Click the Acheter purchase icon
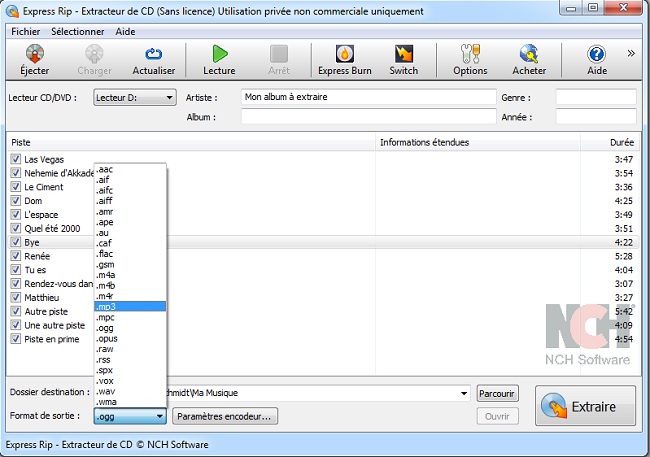The image size is (650, 457). tap(529, 60)
